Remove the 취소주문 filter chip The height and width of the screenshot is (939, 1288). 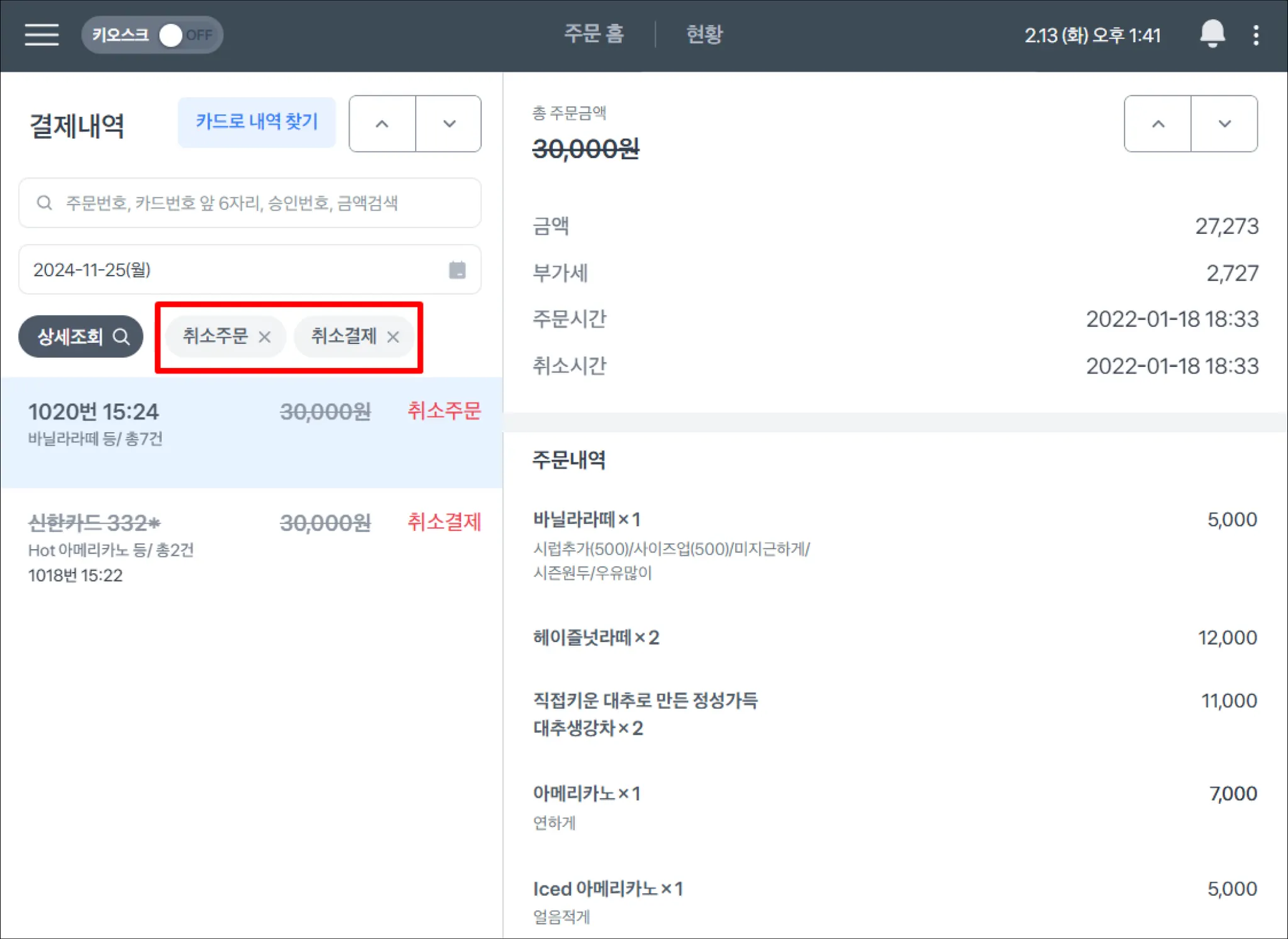pos(265,337)
